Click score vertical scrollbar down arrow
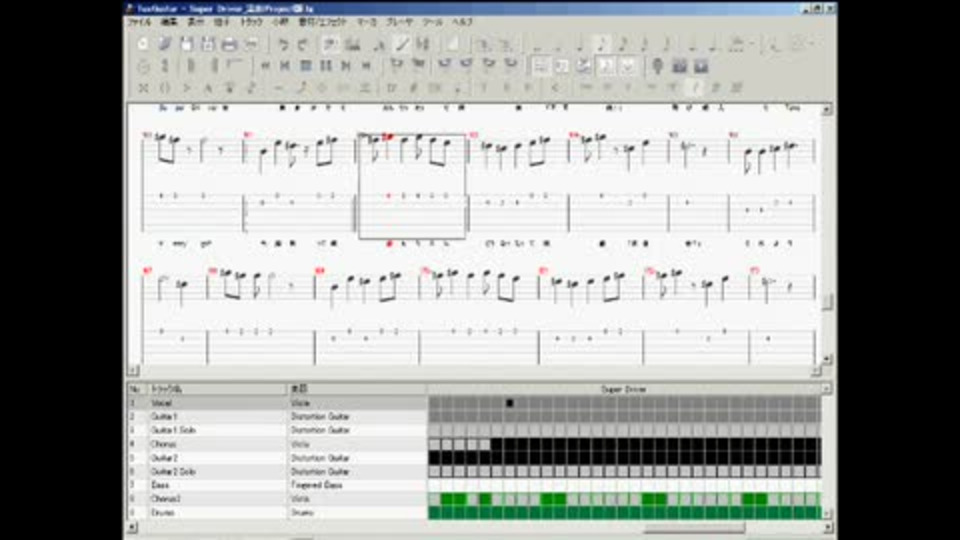This screenshot has height=540, width=960. pyautogui.click(x=827, y=359)
